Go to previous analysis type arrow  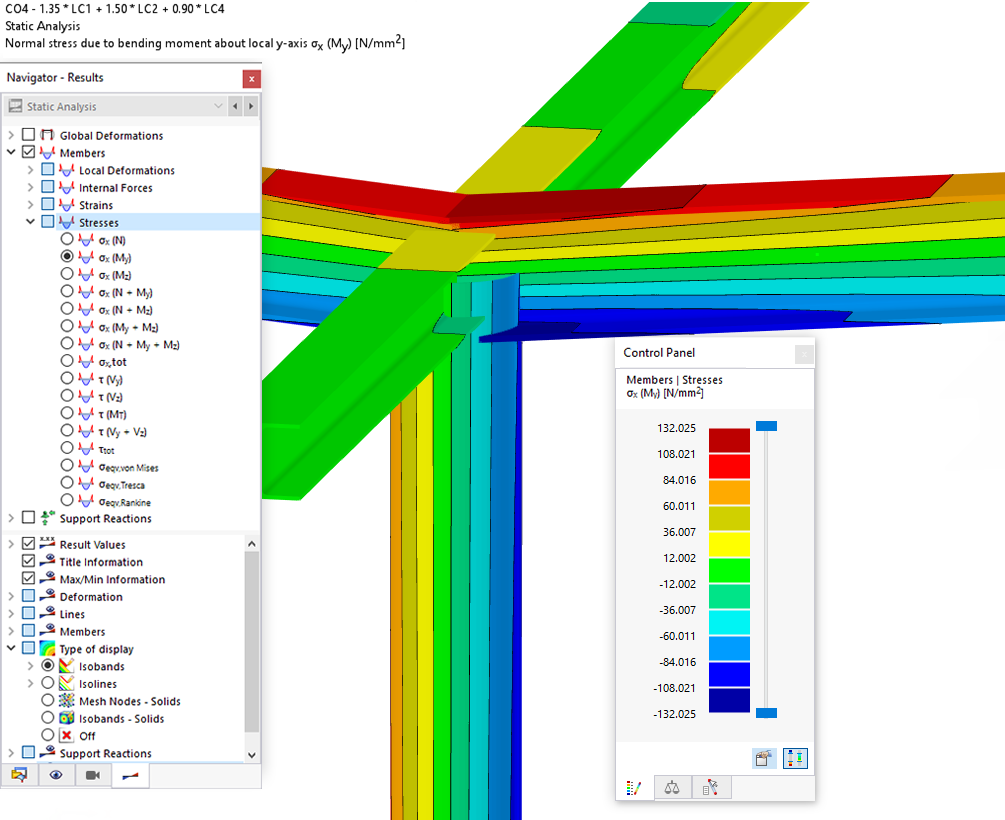(x=235, y=106)
